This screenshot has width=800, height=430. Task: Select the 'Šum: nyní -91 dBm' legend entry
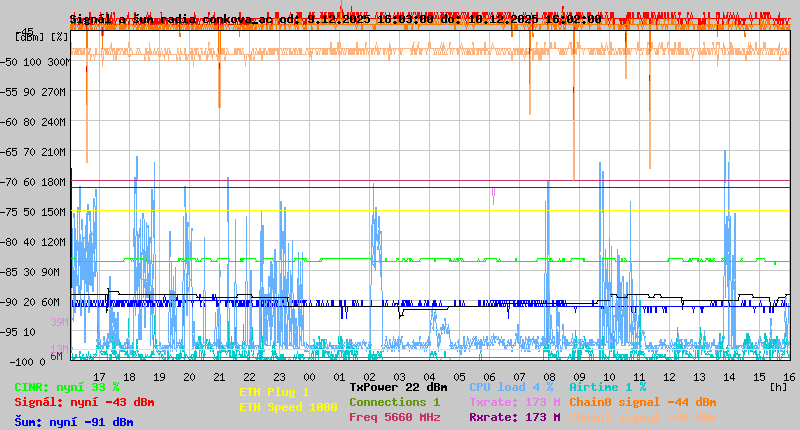pos(74,422)
